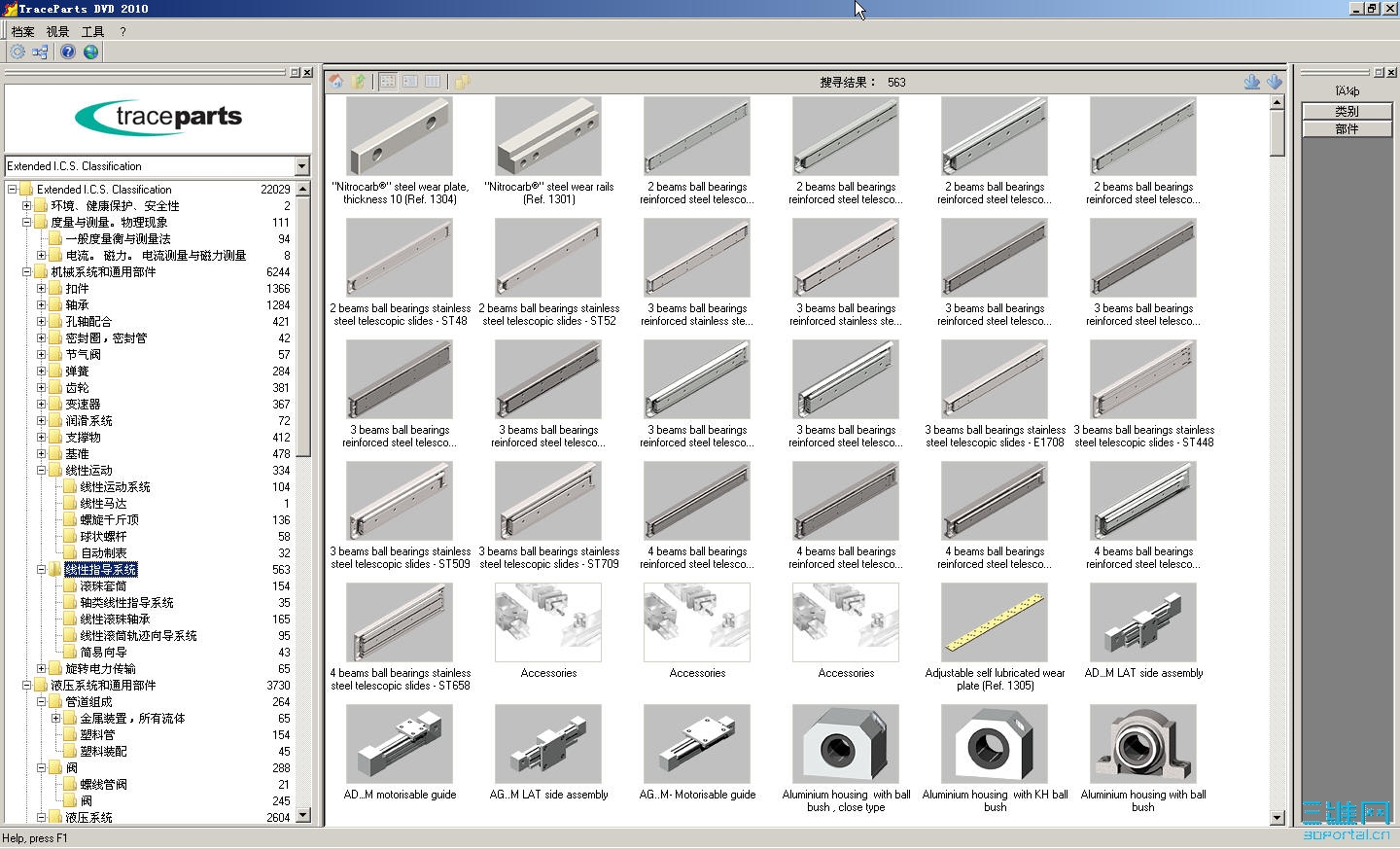Click the tree panel scrollbar up arrow
The height and width of the screenshot is (850, 1400).
[303, 189]
